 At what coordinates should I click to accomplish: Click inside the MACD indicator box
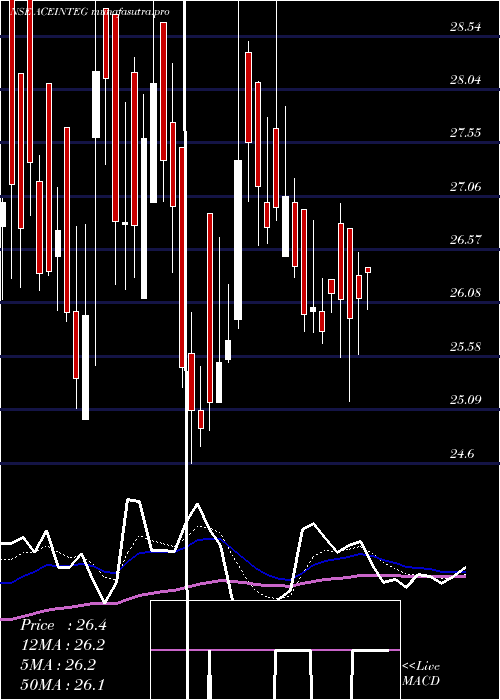coord(275,650)
